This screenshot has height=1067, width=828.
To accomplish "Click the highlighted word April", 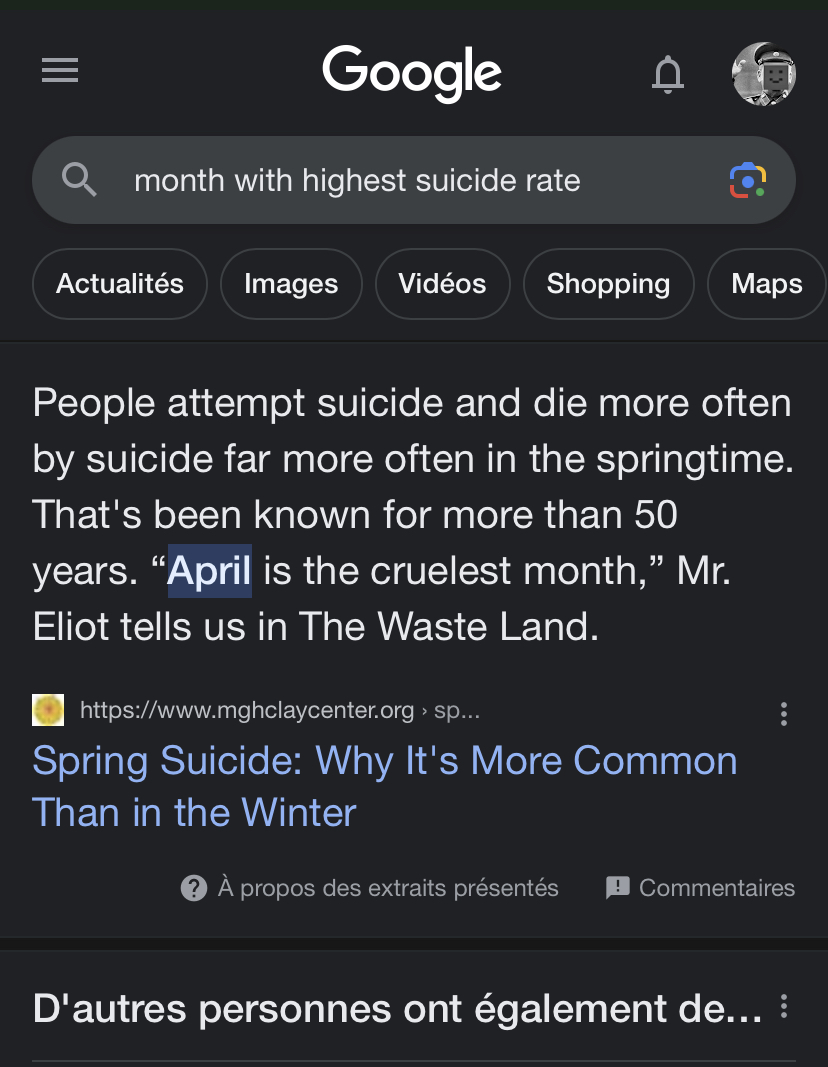I will click(210, 570).
